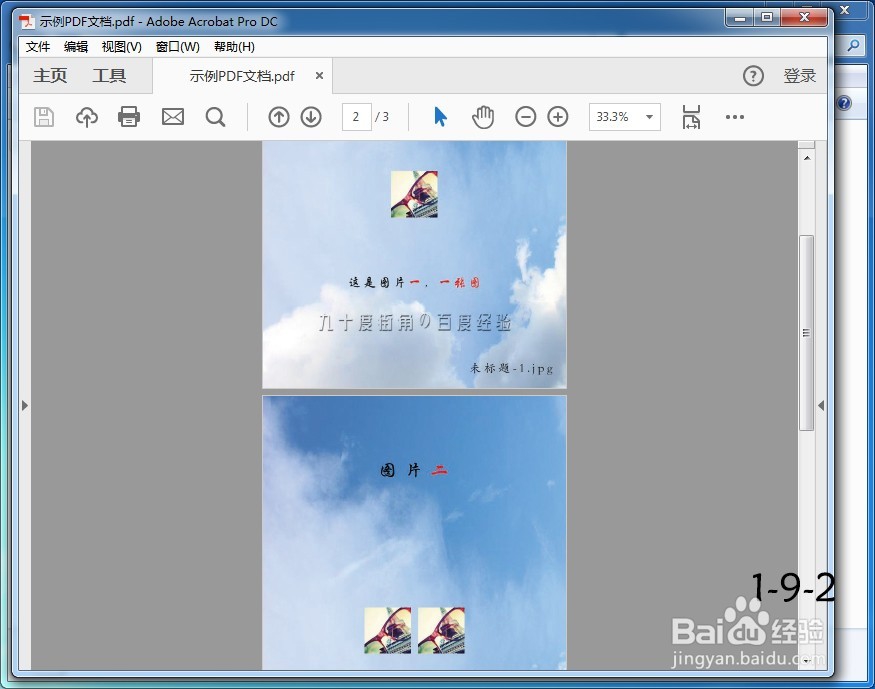Image resolution: width=875 pixels, height=689 pixels.
Task: Zoom in with the plus icon
Action: 558,117
